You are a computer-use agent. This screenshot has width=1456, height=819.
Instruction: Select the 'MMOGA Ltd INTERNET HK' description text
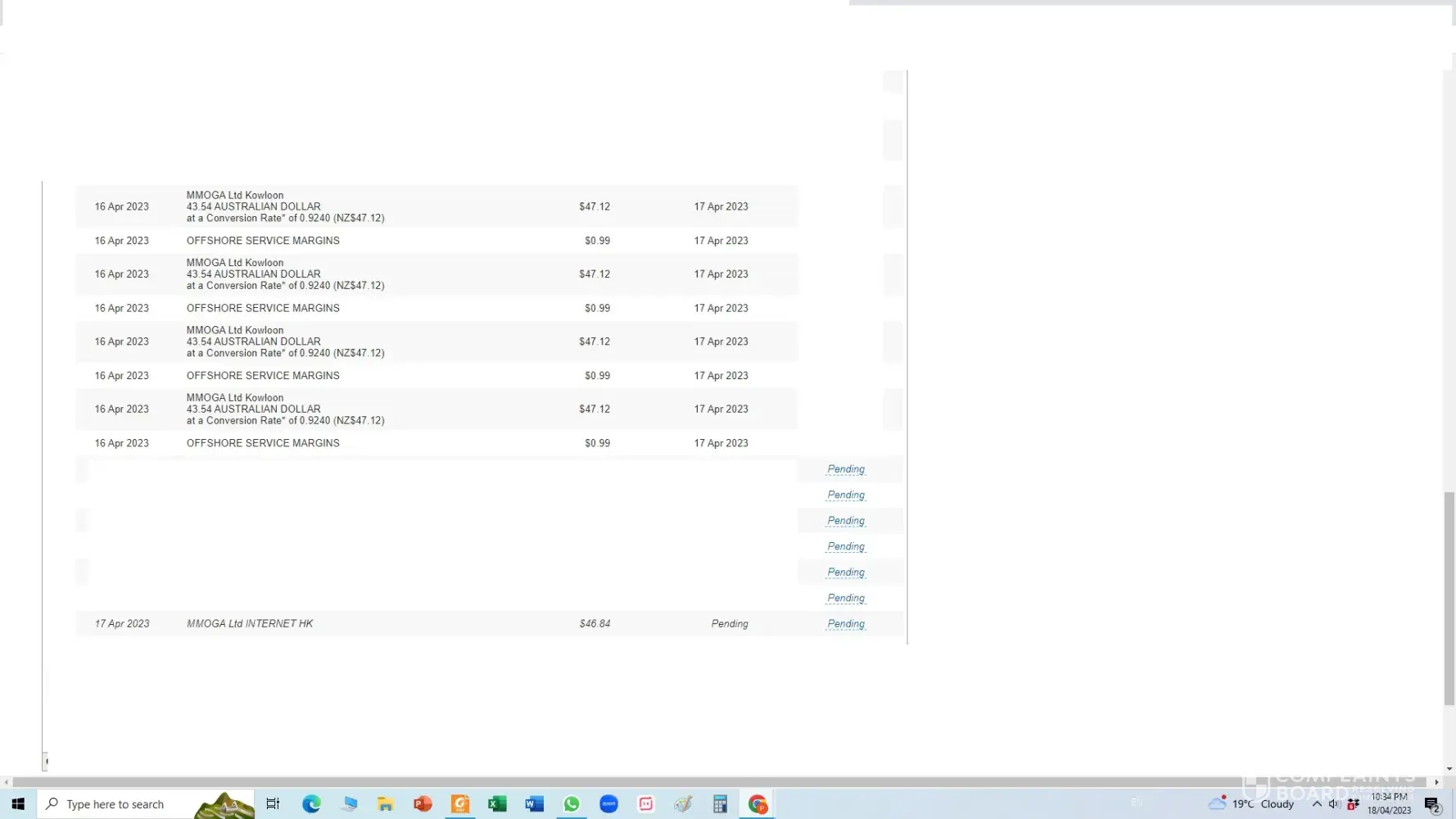[250, 624]
